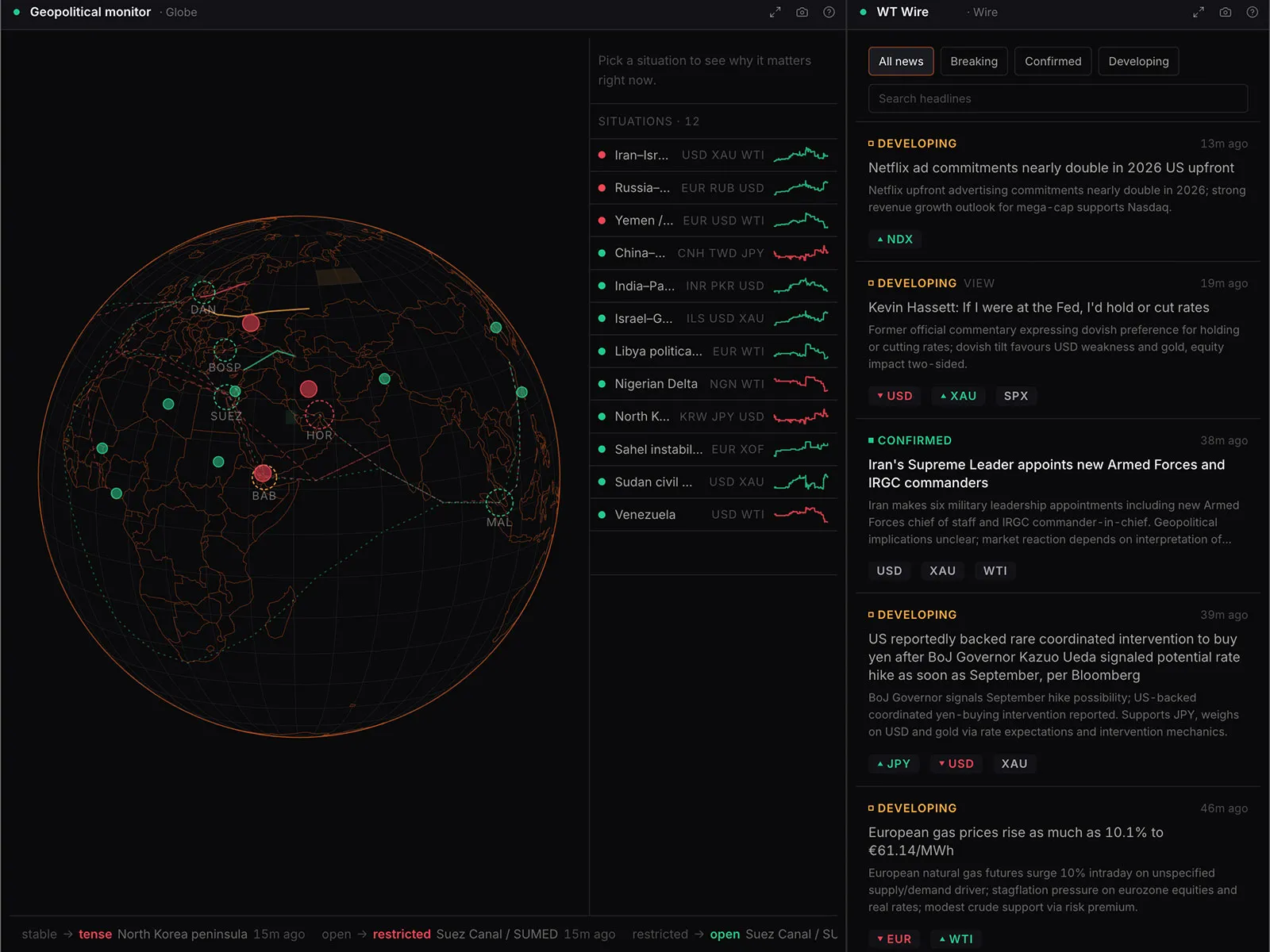Click the red hotspot dot below the DAN marker
This screenshot has height=952, width=1270.
pos(251,323)
